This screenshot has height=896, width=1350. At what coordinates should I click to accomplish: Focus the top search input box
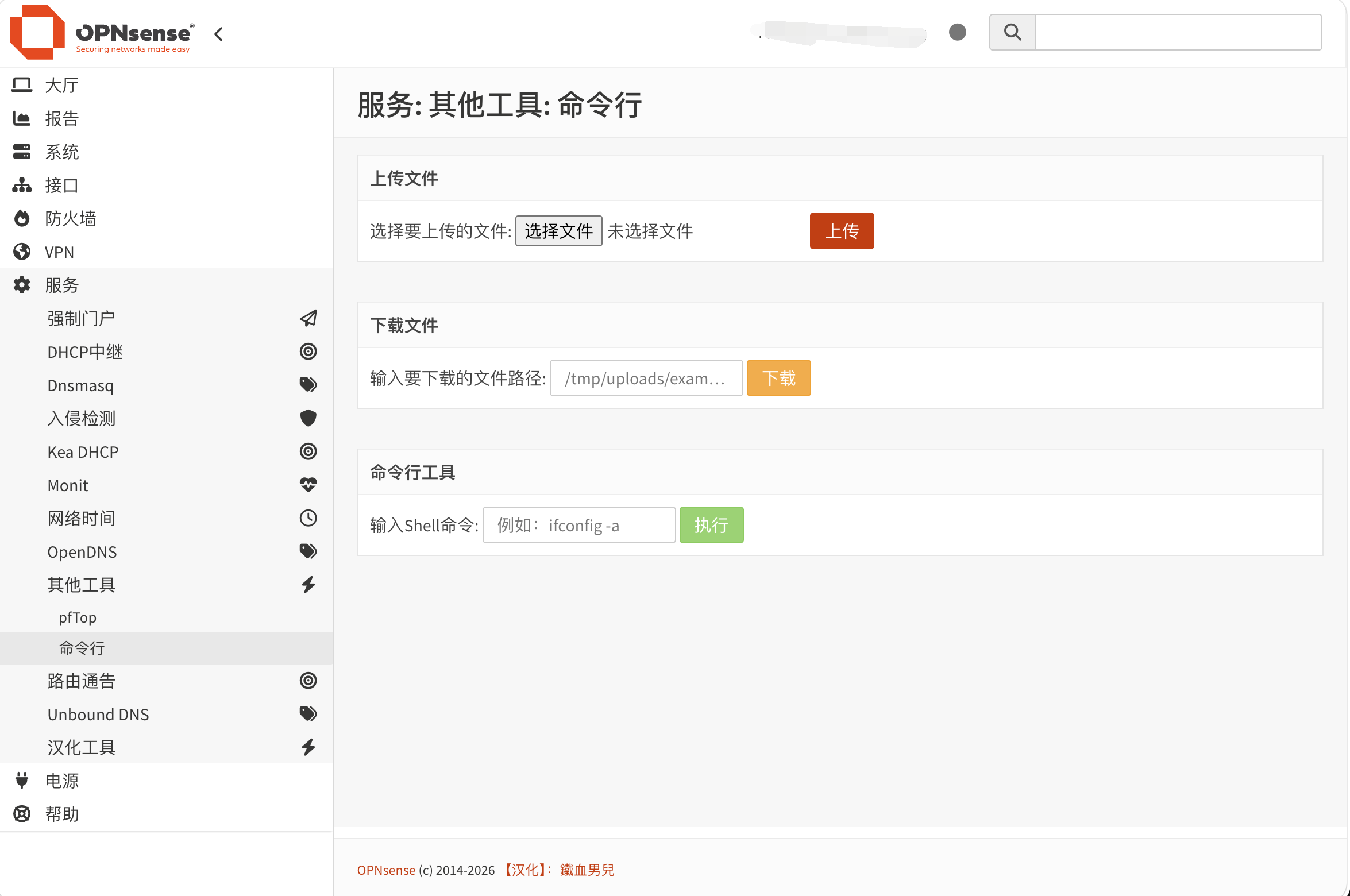(x=1179, y=32)
